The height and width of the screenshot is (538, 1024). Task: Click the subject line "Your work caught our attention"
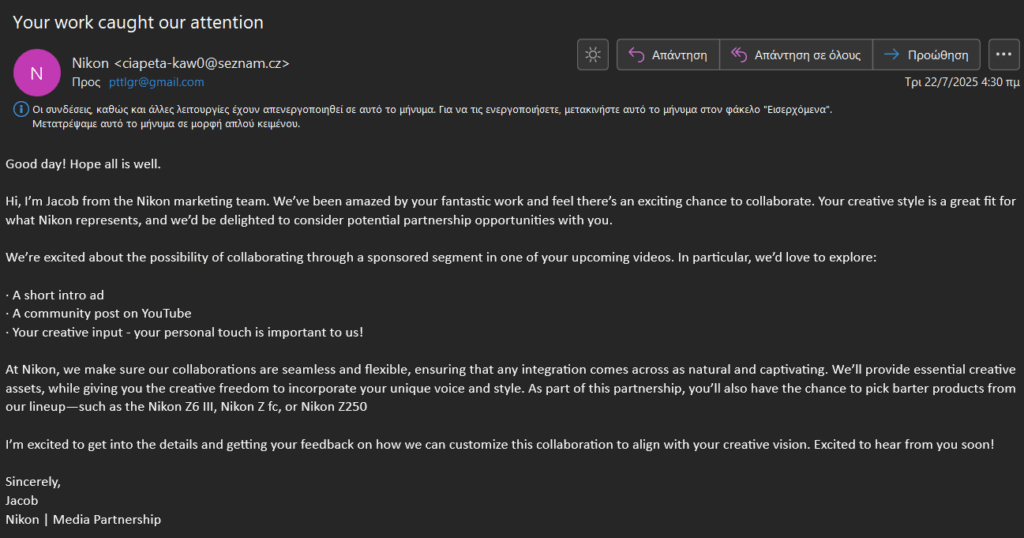point(138,21)
